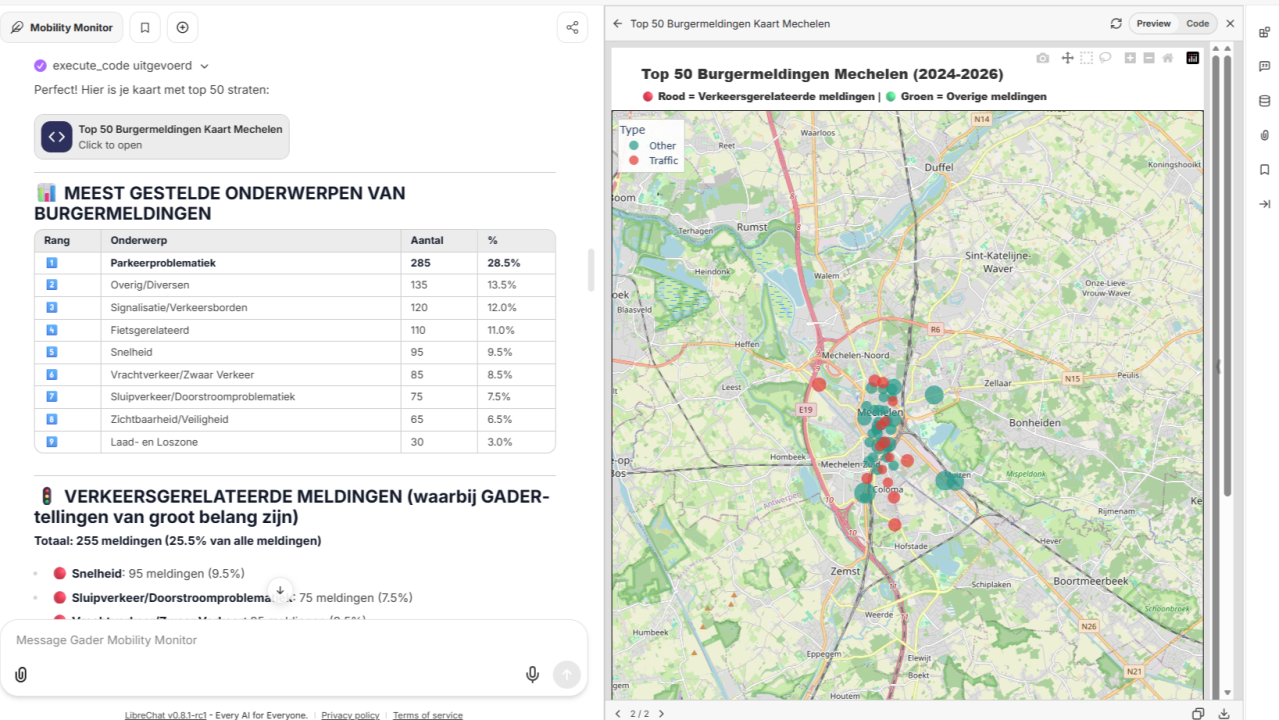Viewport: 1279px width, 720px height.
Task: Open Top 50 Burgermeldingen Kaart artifact card
Action: 162,137
